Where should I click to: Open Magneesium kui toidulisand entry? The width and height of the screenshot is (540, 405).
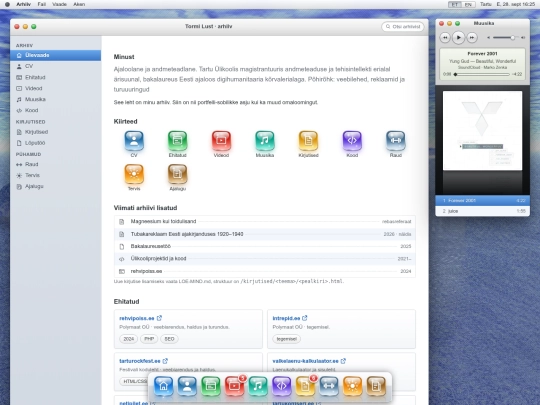pyautogui.click(x=264, y=221)
